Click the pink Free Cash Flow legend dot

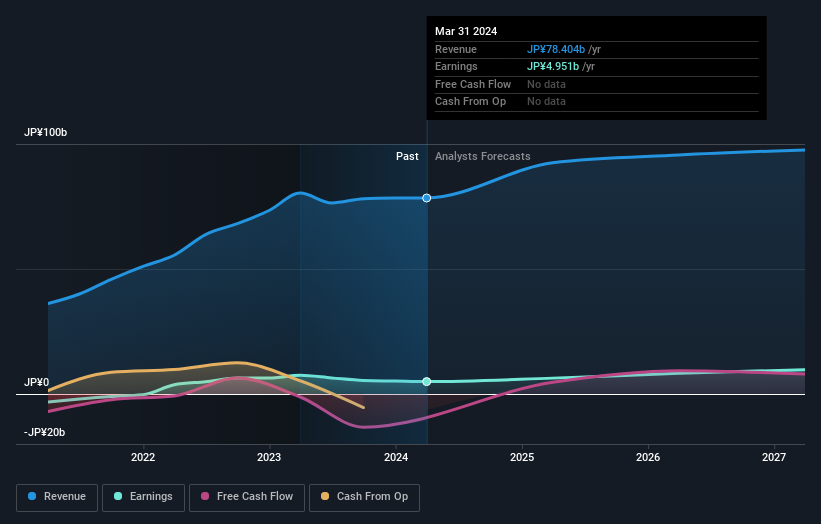(x=205, y=496)
